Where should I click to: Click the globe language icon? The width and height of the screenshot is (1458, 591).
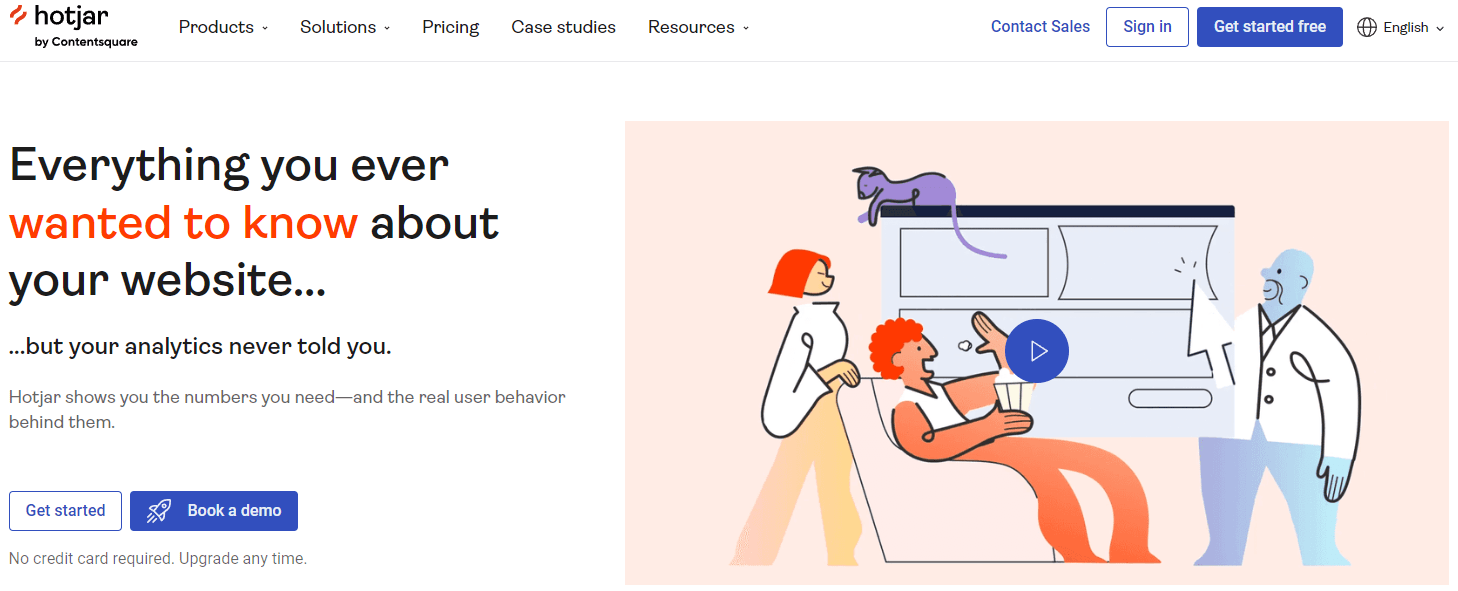point(1367,27)
